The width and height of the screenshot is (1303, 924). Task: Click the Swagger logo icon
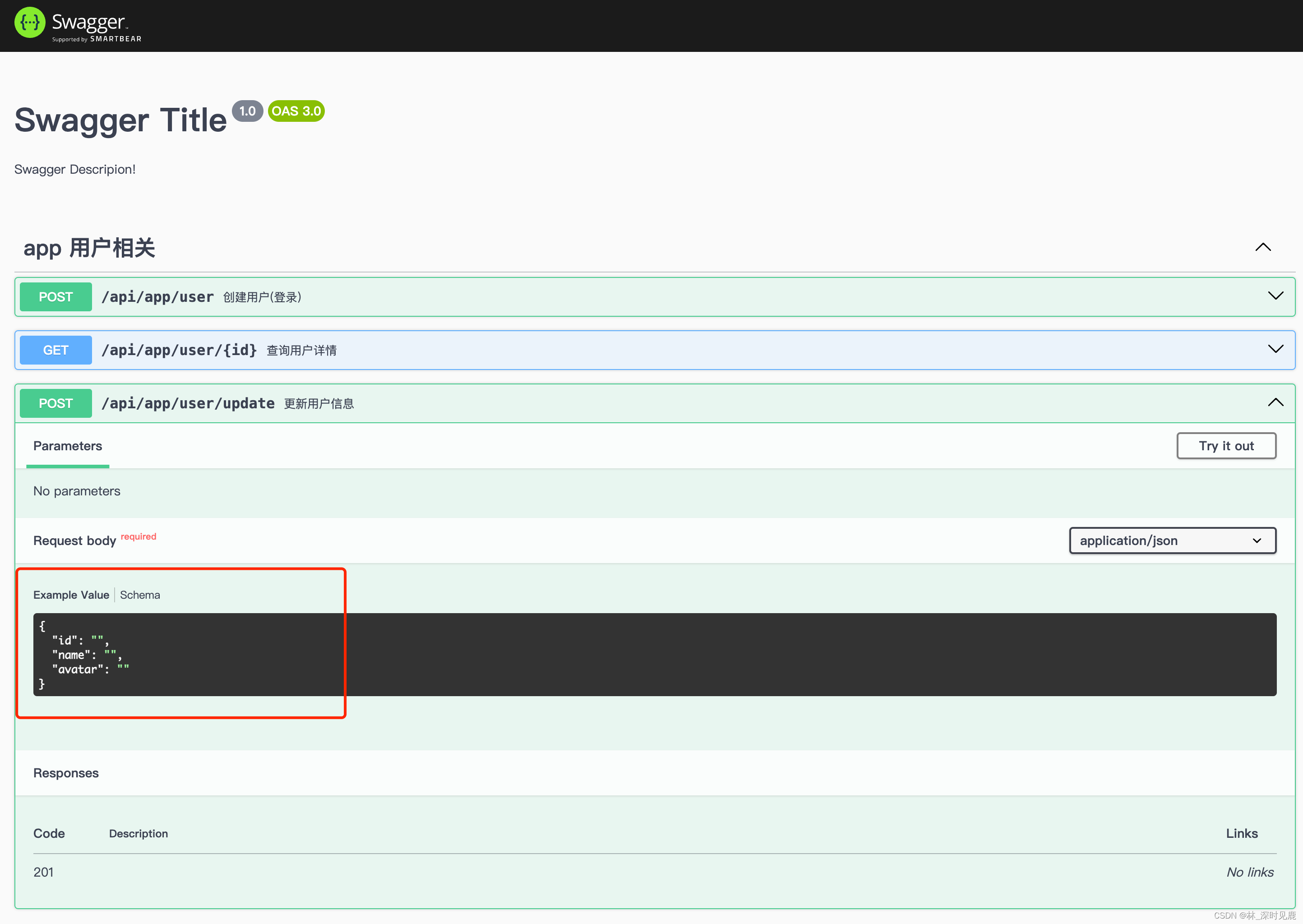click(x=30, y=23)
